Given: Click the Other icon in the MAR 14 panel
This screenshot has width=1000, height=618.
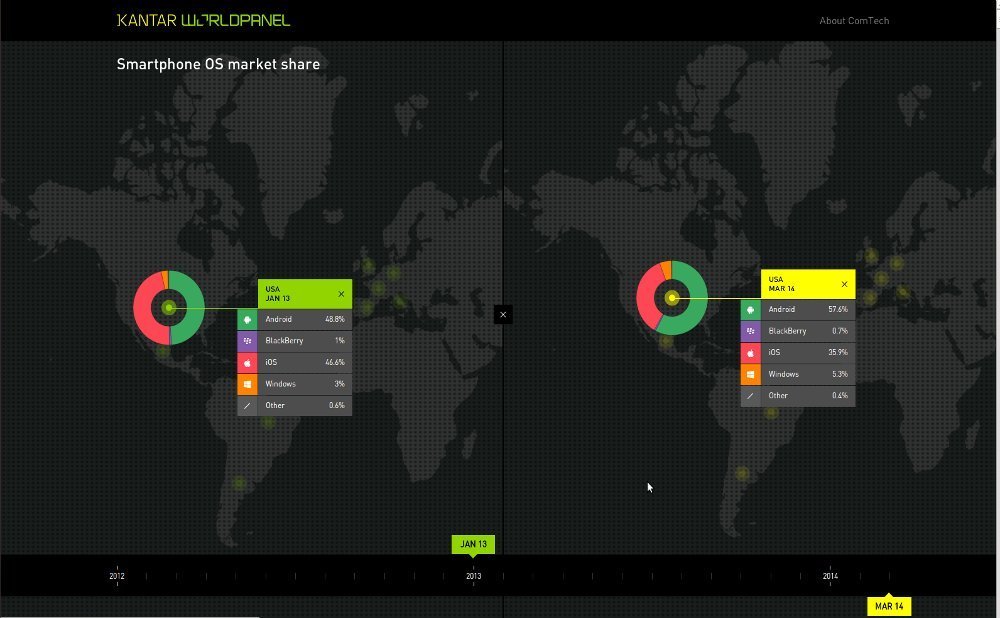Looking at the screenshot, I should 751,396.
